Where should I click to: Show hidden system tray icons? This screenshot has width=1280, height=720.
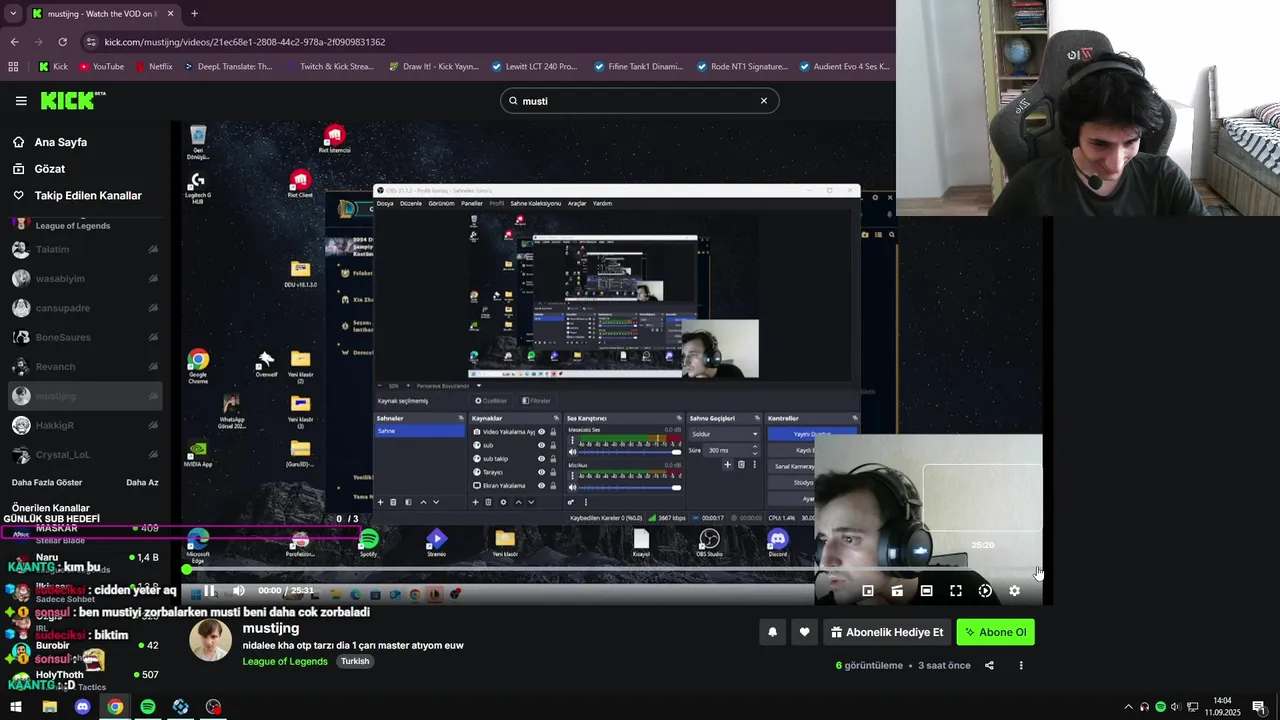1128,707
